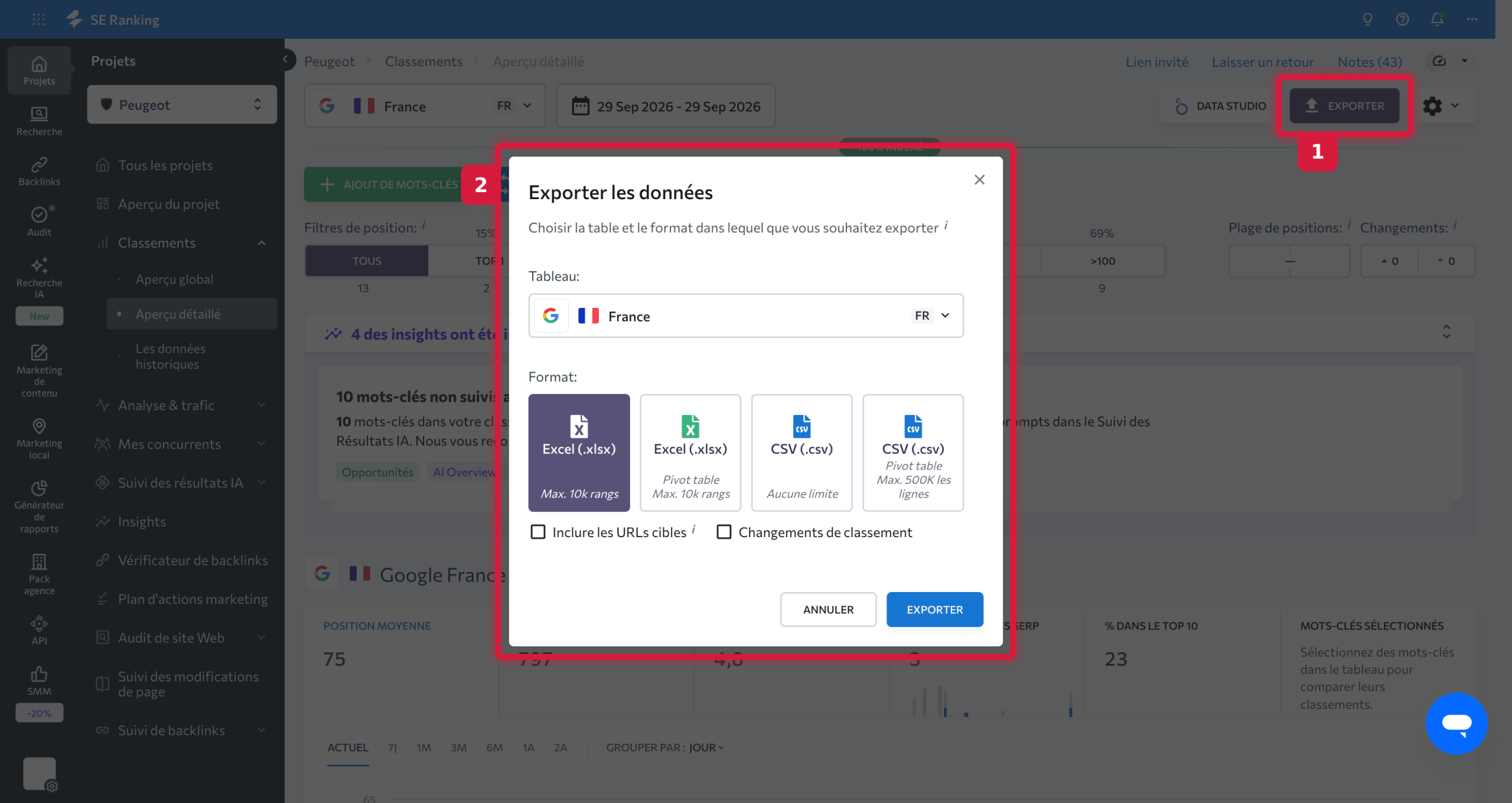This screenshot has height=803, width=1512.
Task: Check Inclure les URLs cibles
Action: click(537, 532)
